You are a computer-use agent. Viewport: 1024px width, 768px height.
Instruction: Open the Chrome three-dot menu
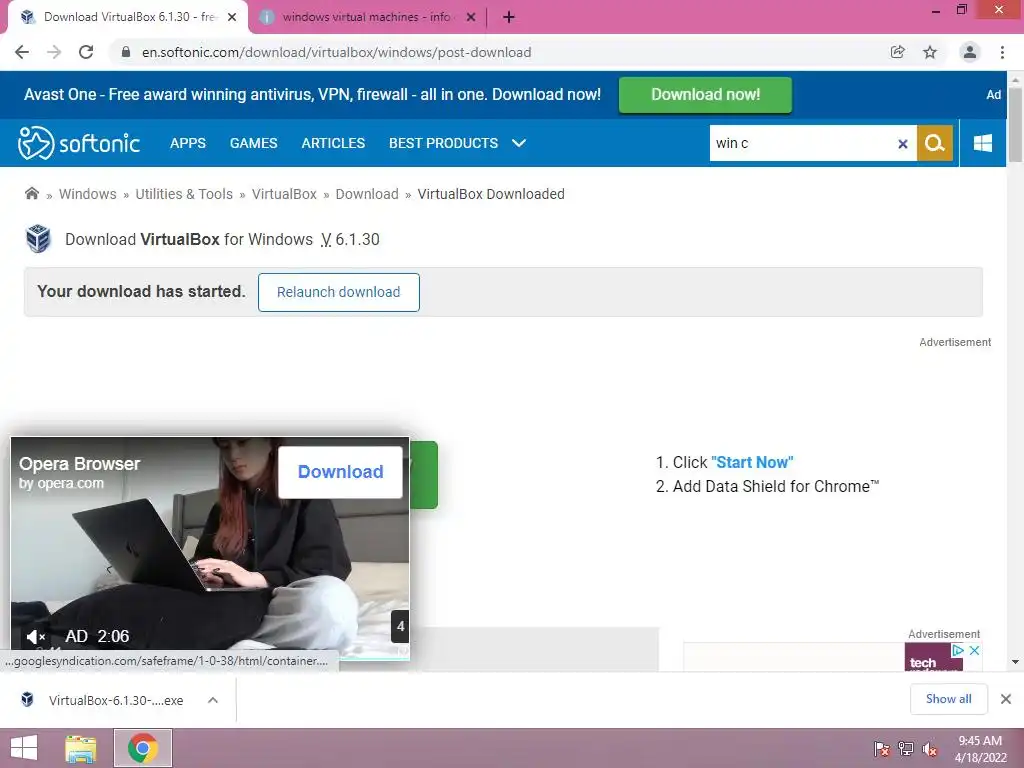[x=1002, y=52]
